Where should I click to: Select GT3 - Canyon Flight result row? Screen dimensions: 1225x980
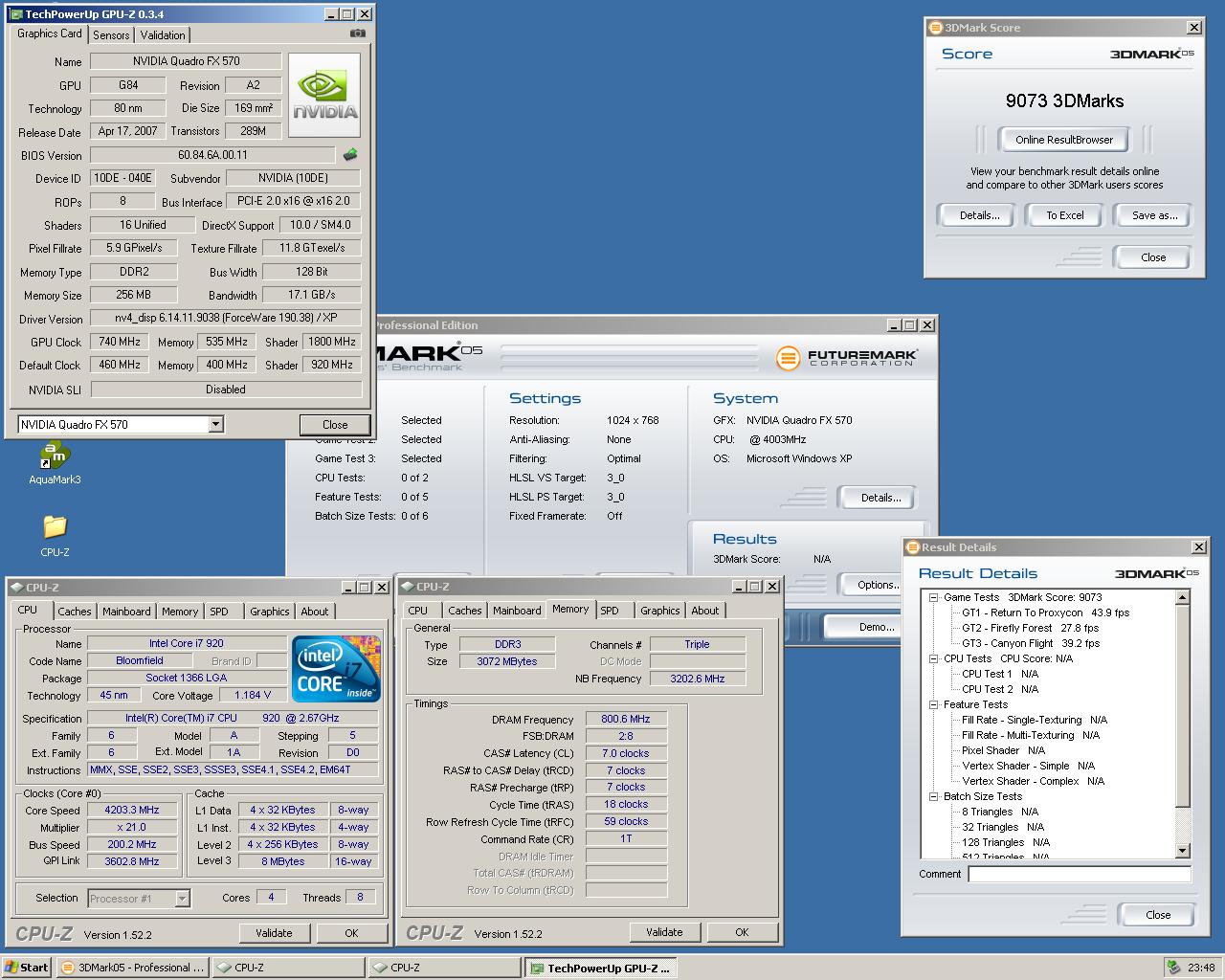click(x=1031, y=643)
